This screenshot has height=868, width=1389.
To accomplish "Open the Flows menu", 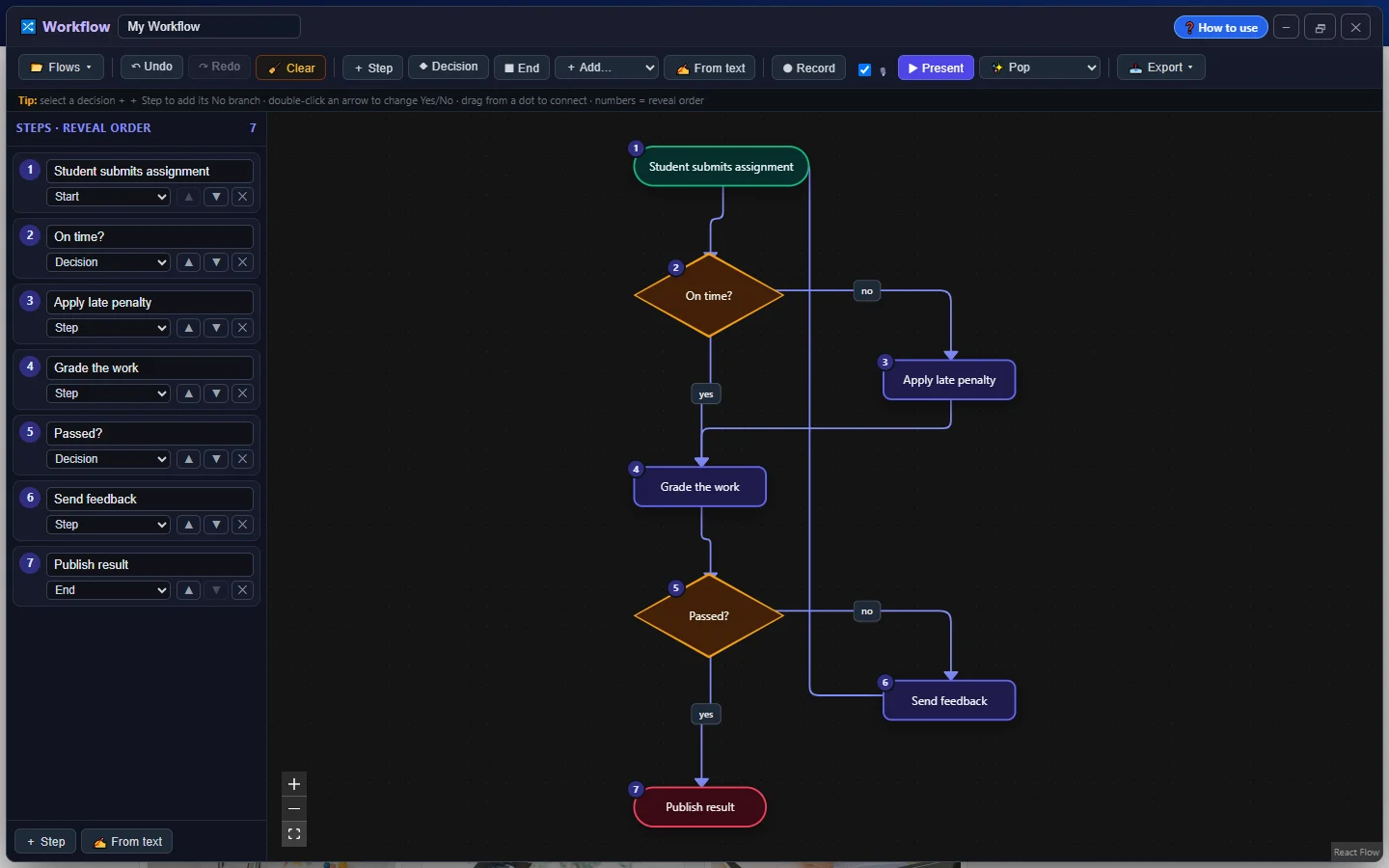I will tap(61, 68).
